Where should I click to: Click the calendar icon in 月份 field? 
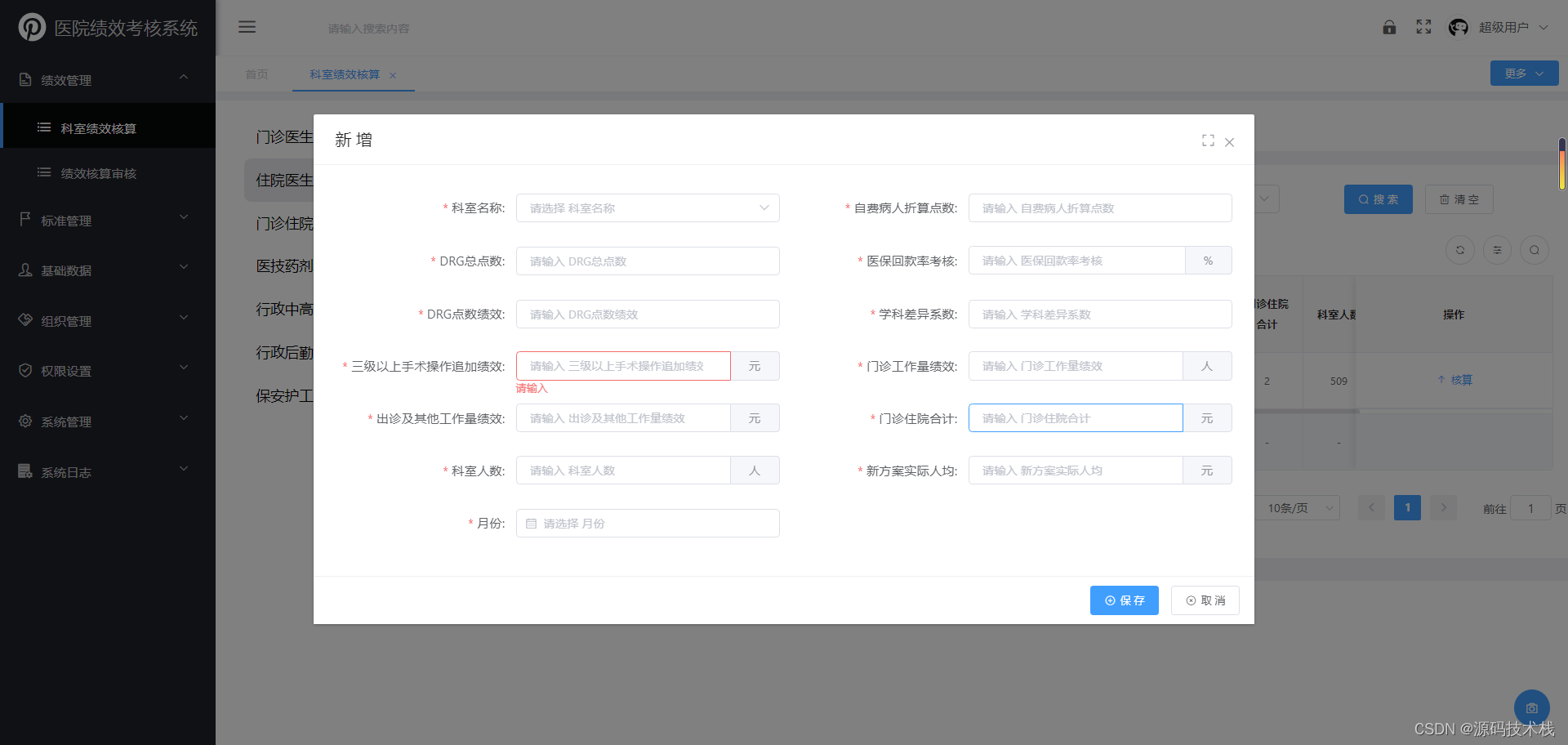[x=532, y=524]
